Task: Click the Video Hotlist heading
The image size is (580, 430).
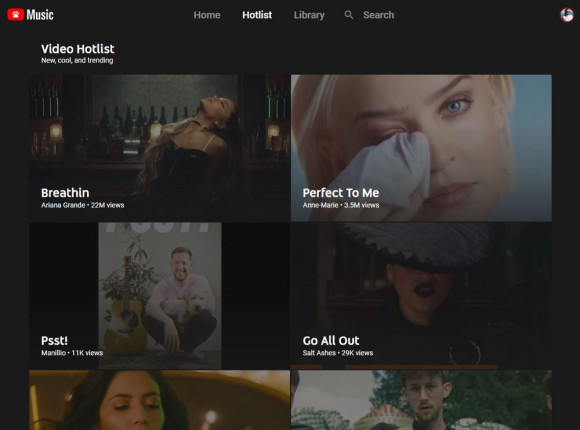Action: (x=78, y=49)
